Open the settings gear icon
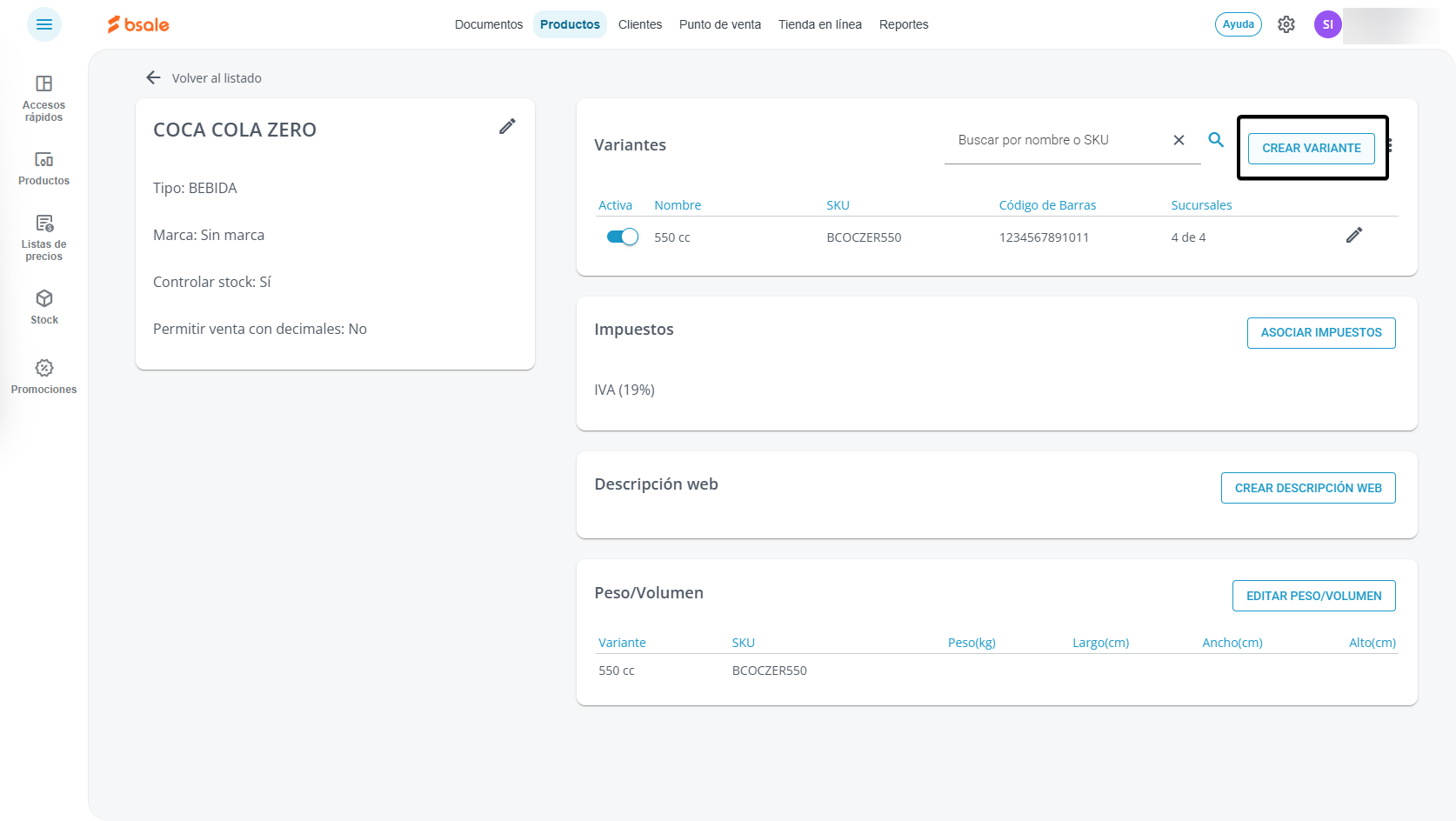Screen dimensions: 1456x821 pyautogui.click(x=1286, y=24)
